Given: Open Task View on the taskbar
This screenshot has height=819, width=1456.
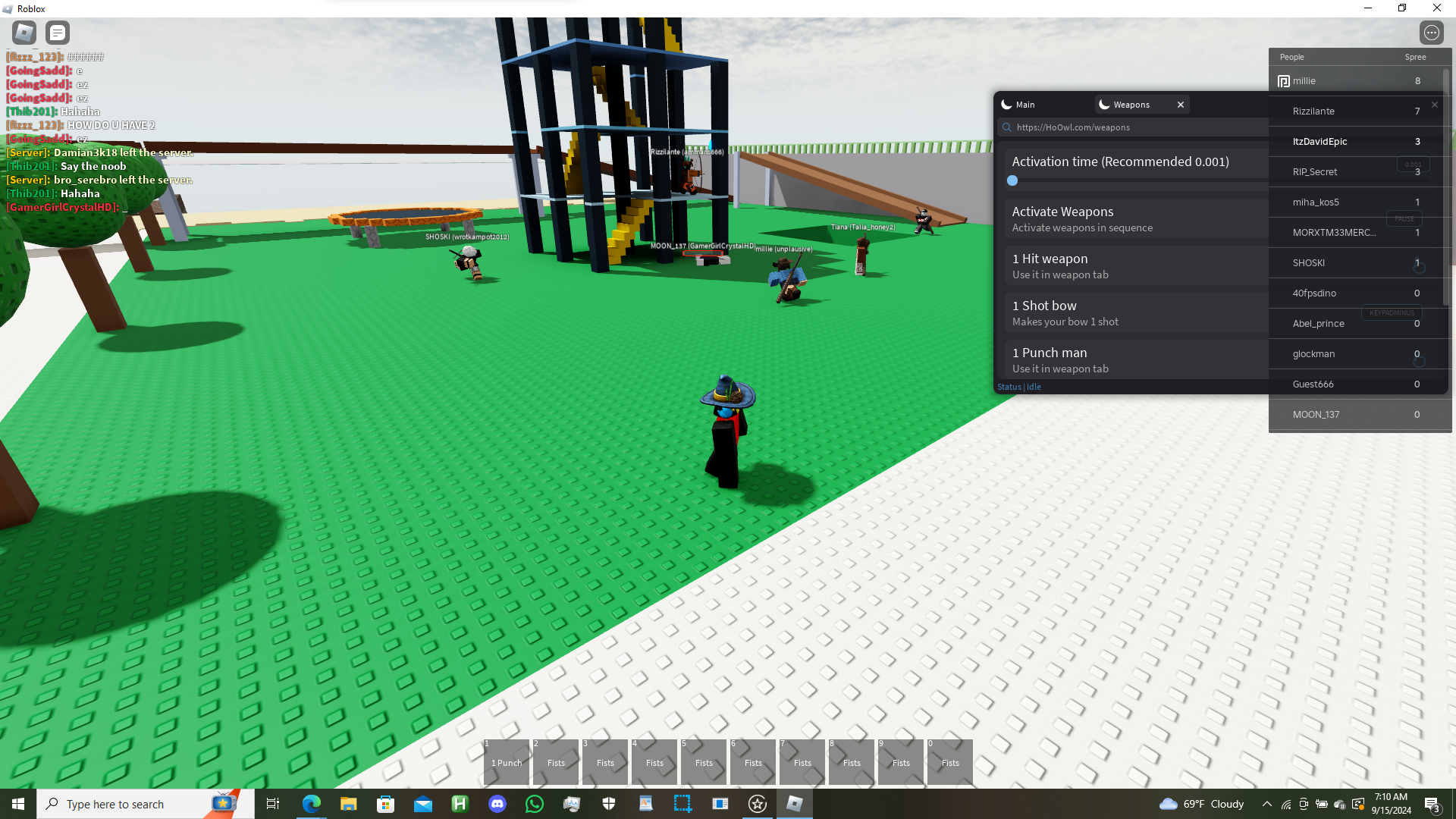Looking at the screenshot, I should pyautogui.click(x=273, y=804).
